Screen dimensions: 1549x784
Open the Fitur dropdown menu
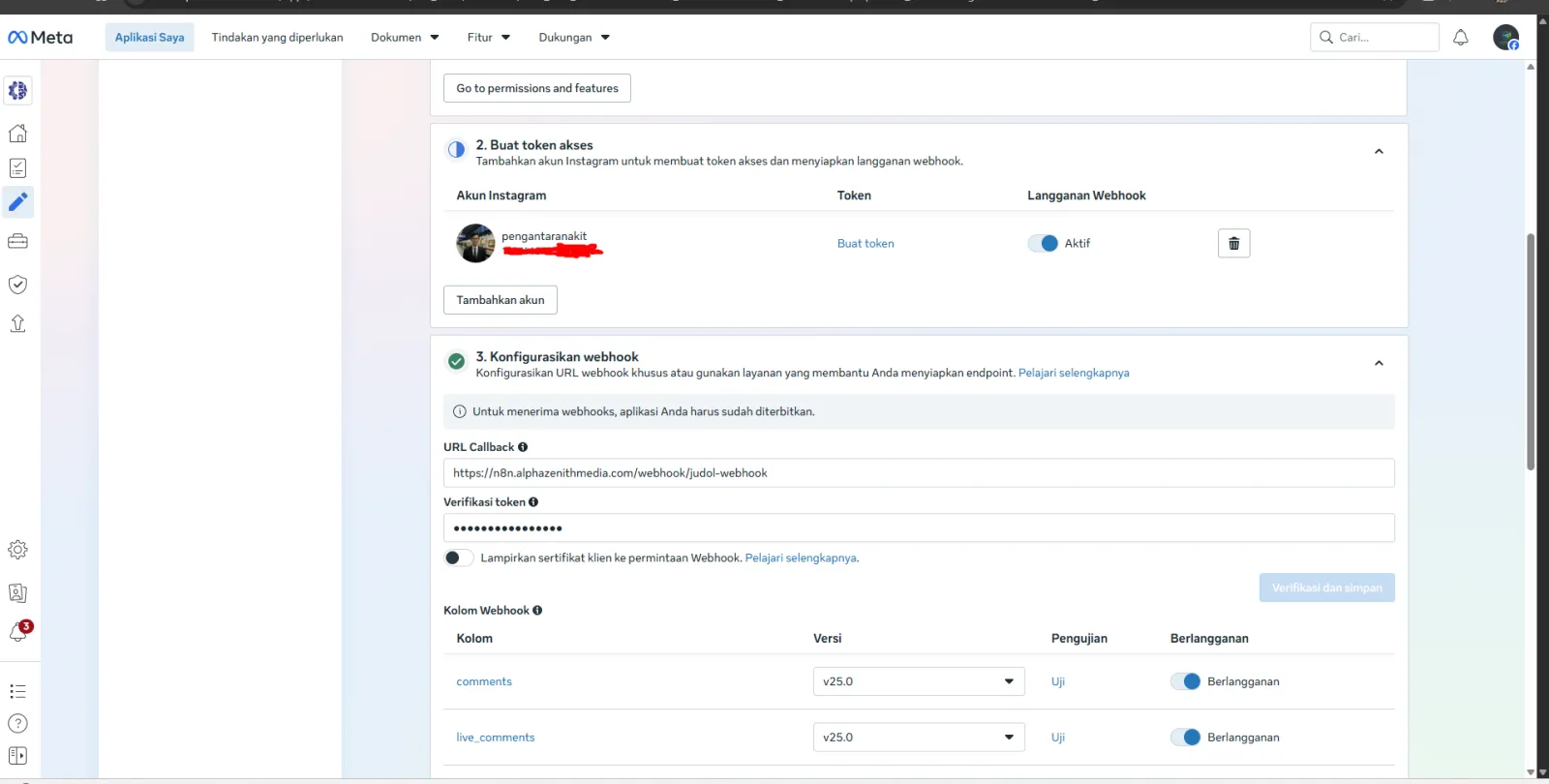pyautogui.click(x=488, y=38)
